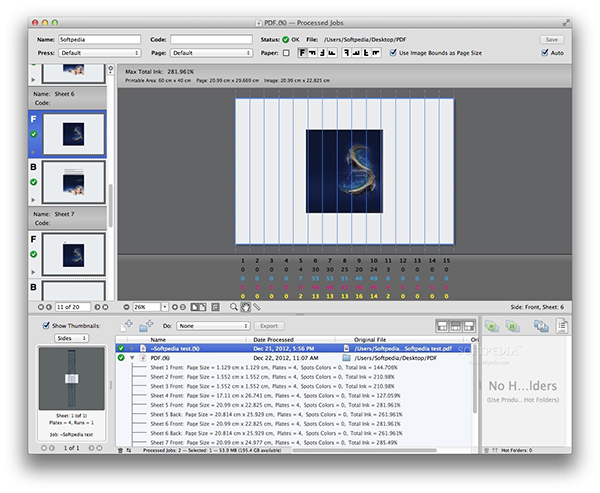Click the trash icon below jobs list
The image size is (600, 493).
coord(121,450)
